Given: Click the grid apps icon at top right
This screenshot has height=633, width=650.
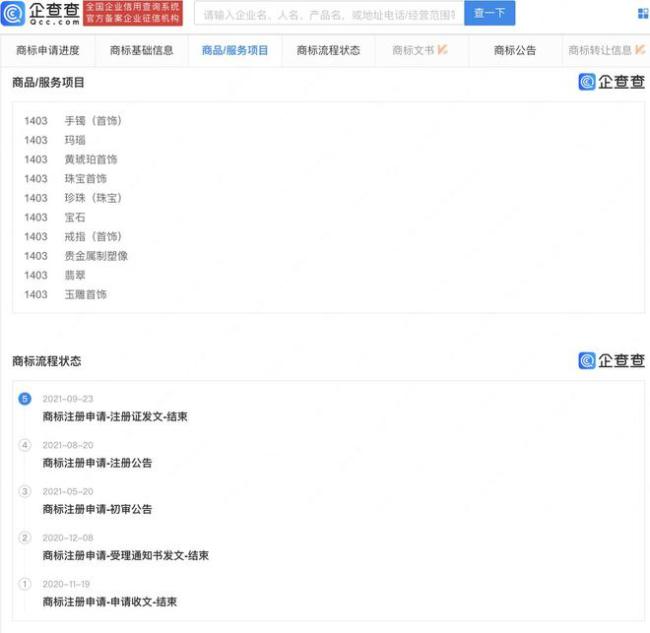Looking at the screenshot, I should coord(642,14).
